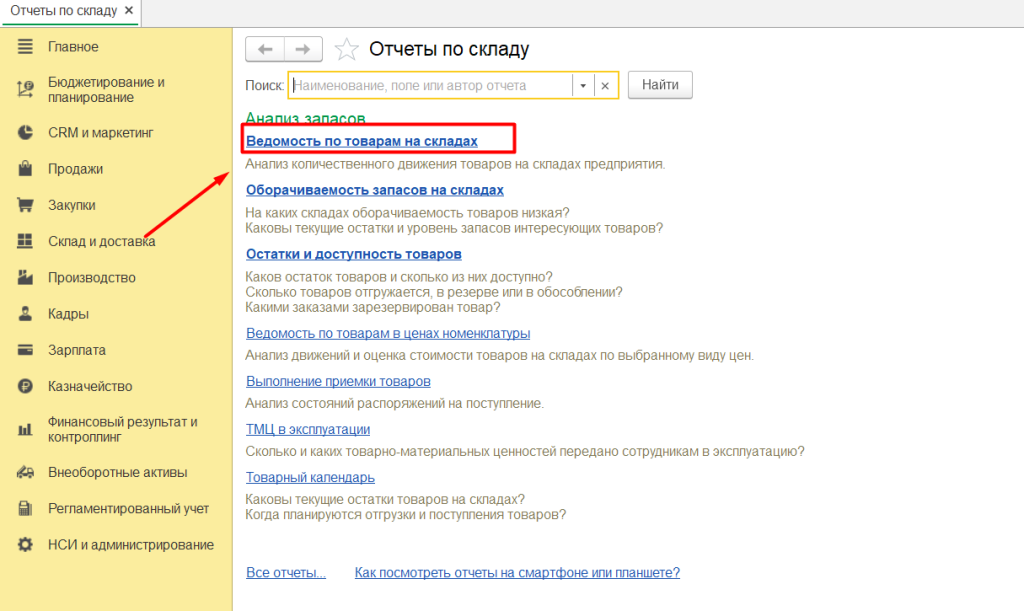Click the Кадры person icon
The image size is (1024, 611).
[26, 314]
